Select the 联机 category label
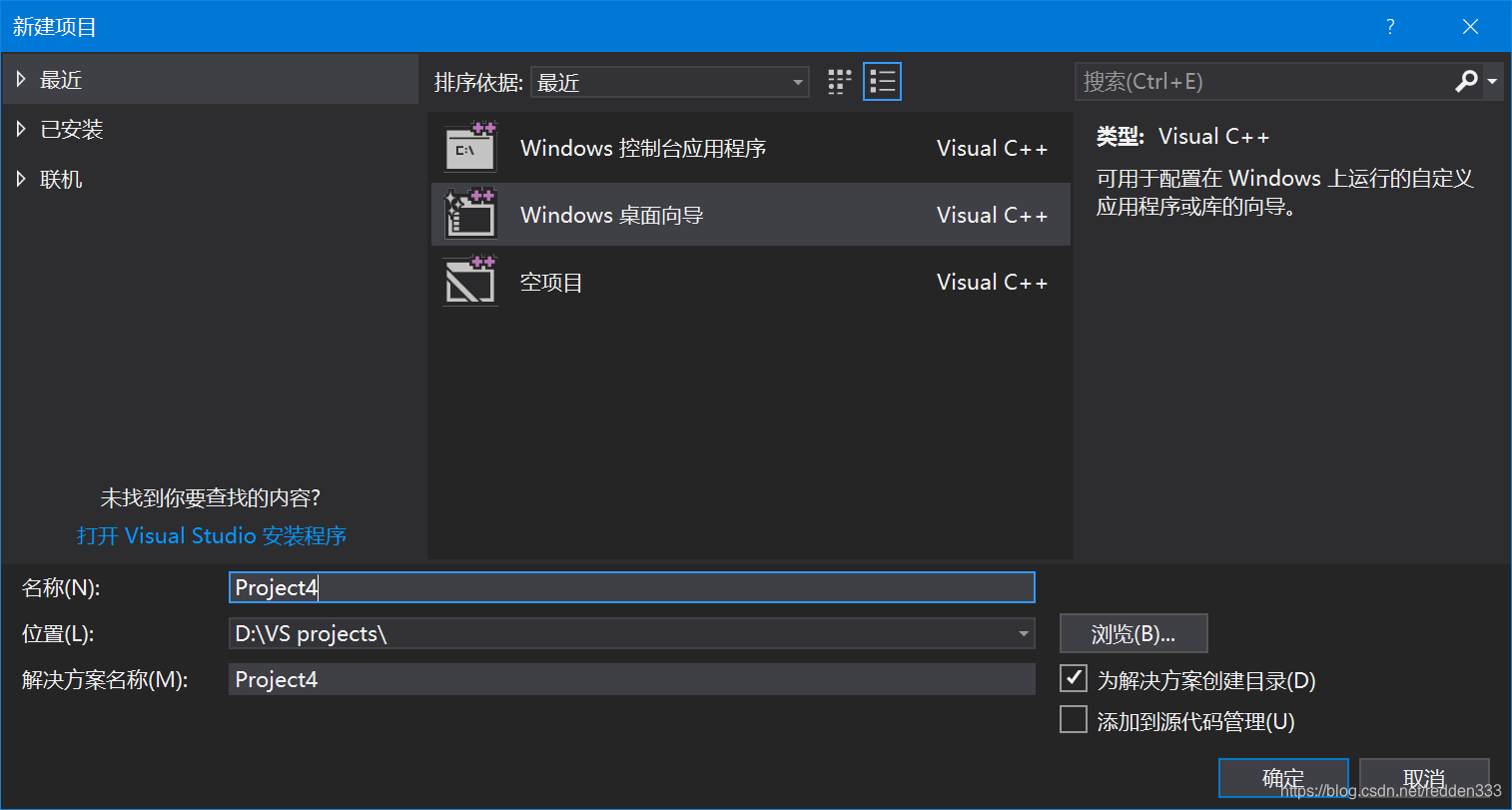This screenshot has height=810, width=1512. click(61, 180)
